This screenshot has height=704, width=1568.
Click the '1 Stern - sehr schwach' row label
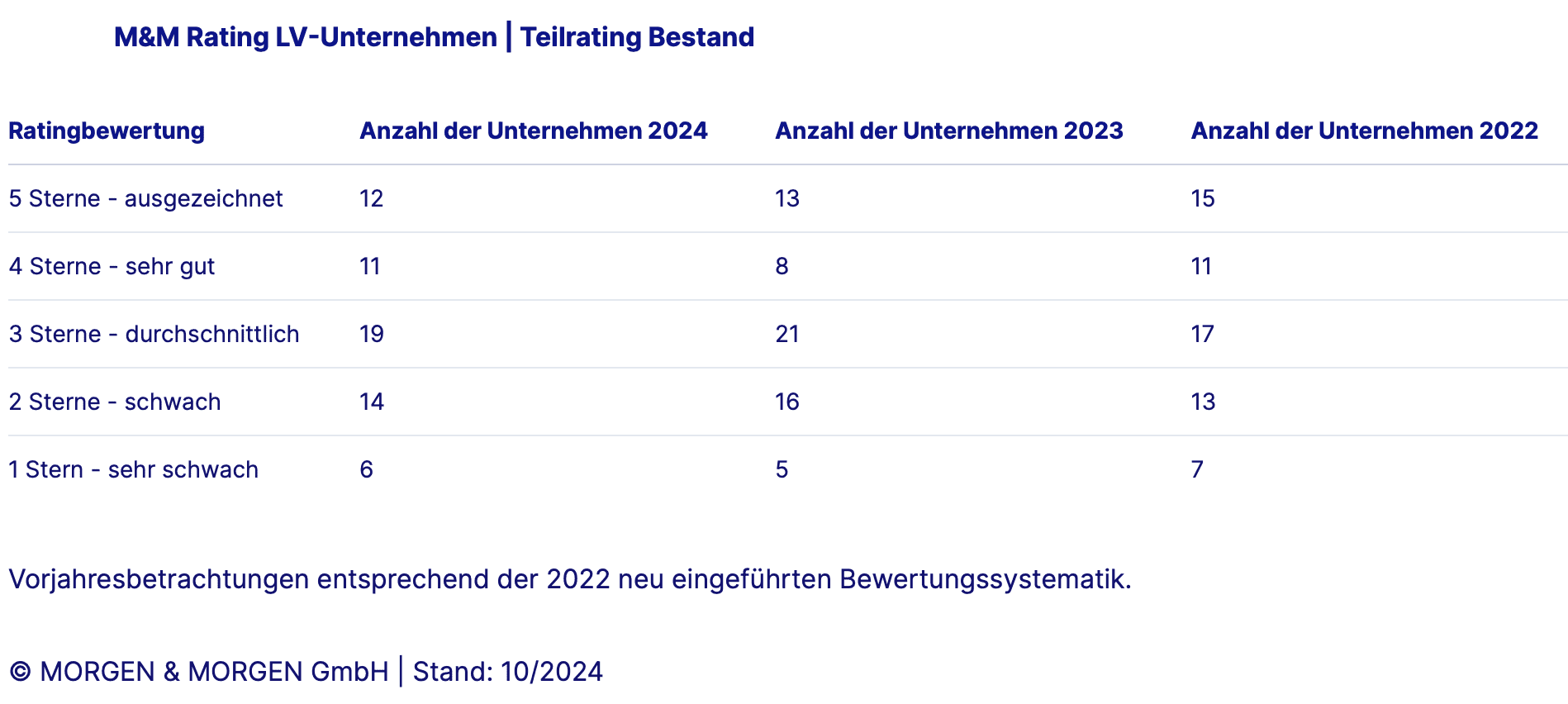coord(133,469)
